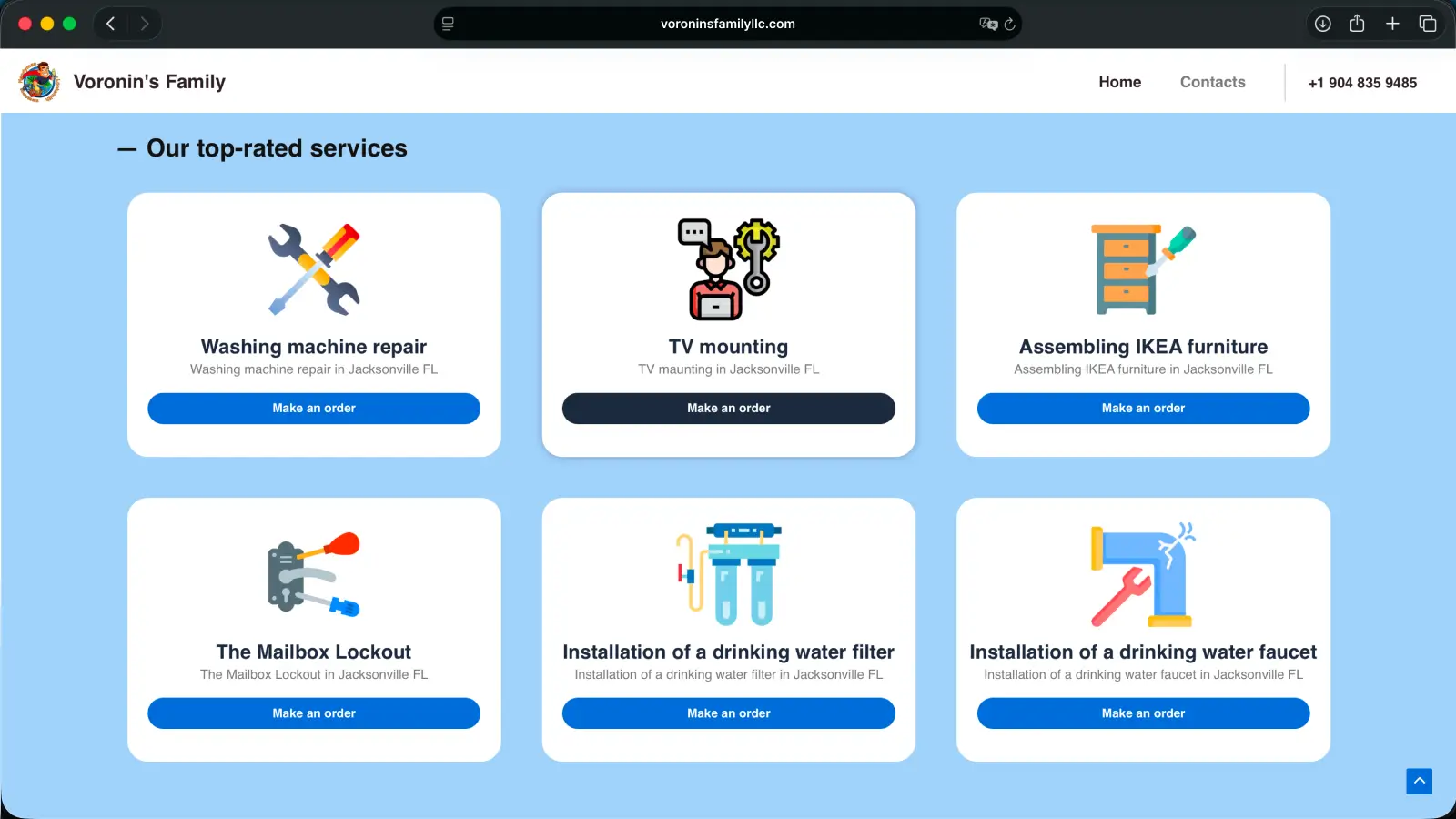Select Installation of a drinking water filter heading
This screenshot has width=1456, height=819.
(x=729, y=652)
